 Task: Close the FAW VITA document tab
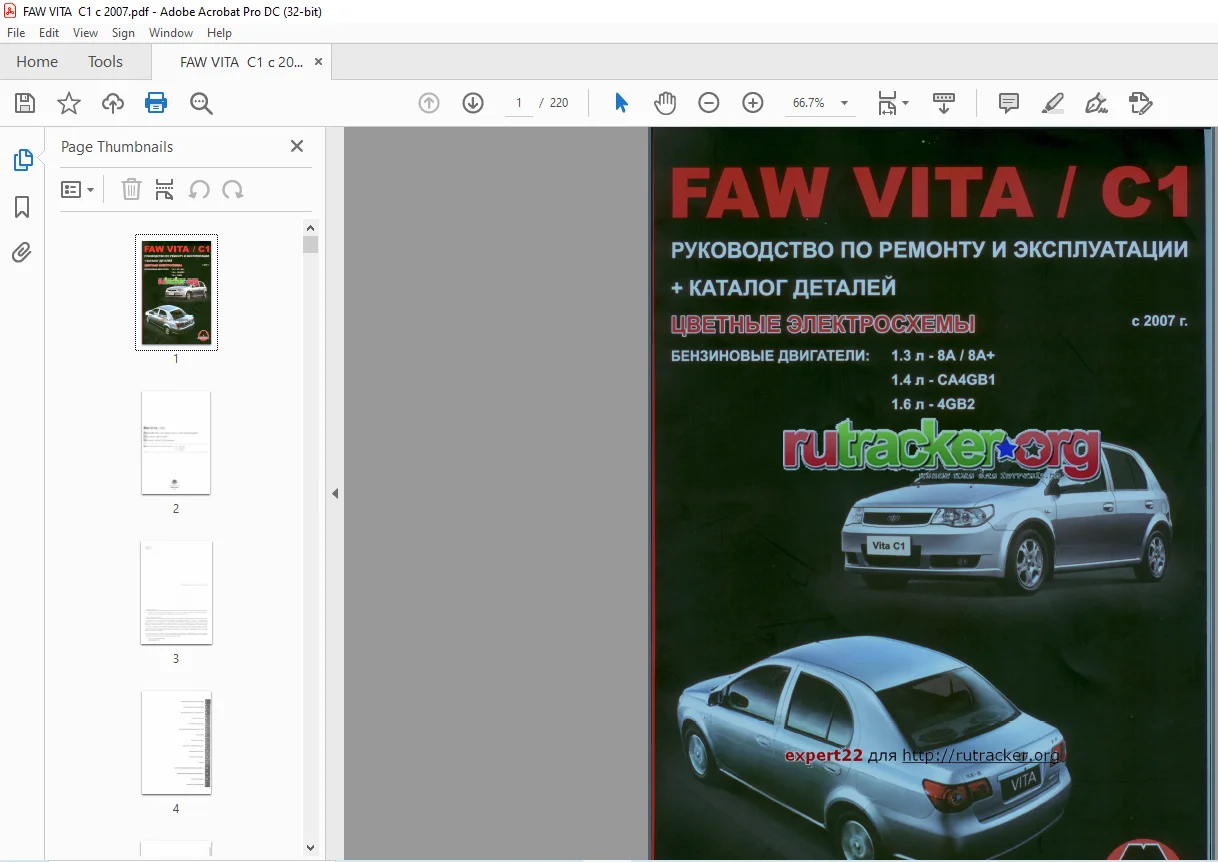pos(318,61)
